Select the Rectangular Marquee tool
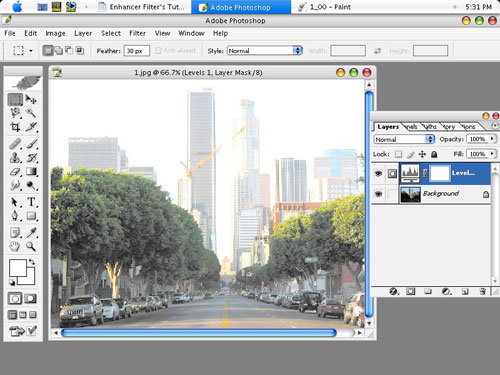This screenshot has width=500, height=375. [15, 99]
